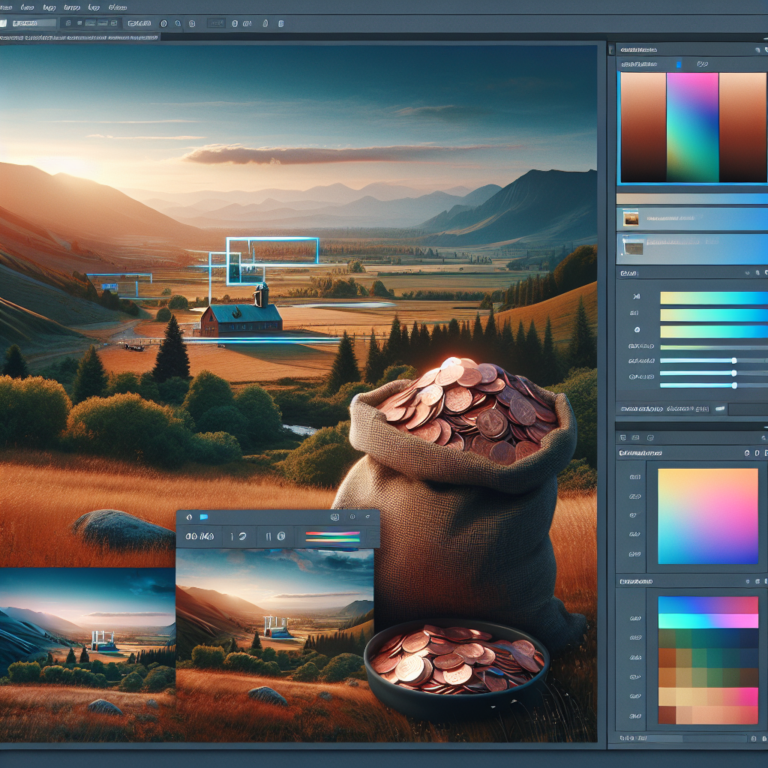
Task: Open the first menu in the menu bar
Action: click(5, 7)
